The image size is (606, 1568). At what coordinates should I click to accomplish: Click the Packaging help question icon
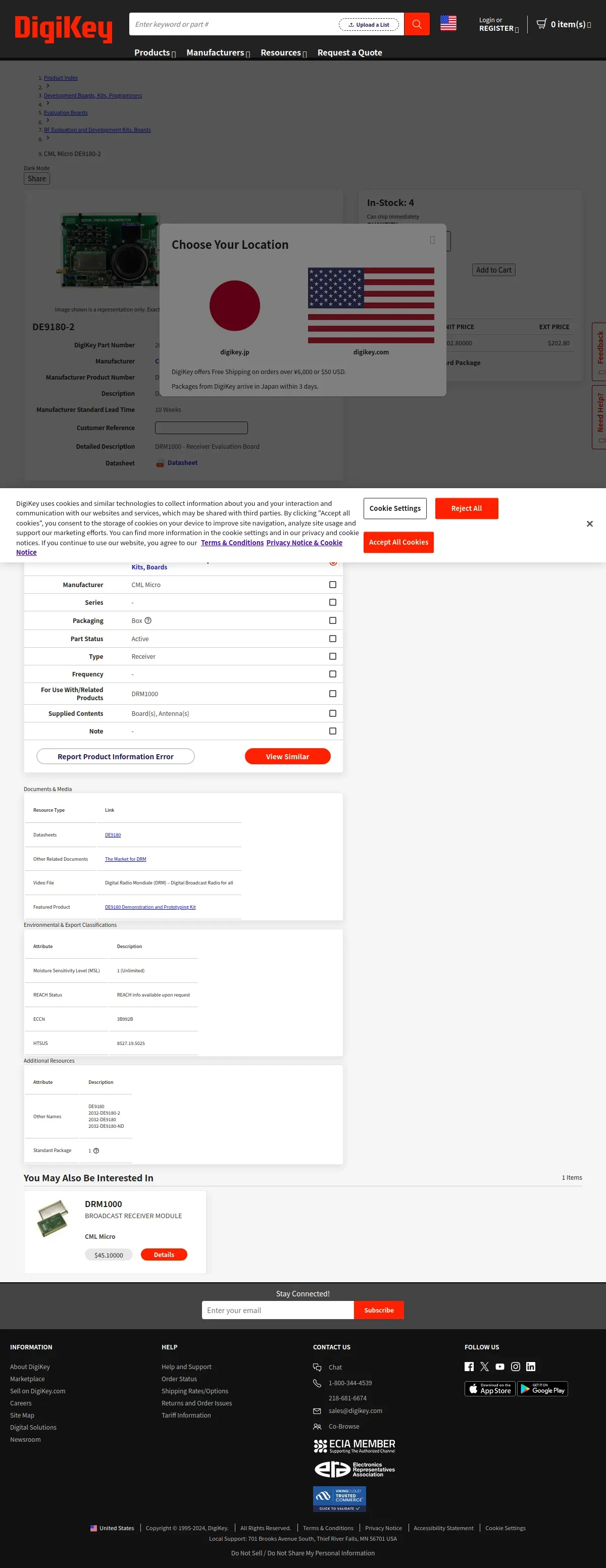(x=148, y=620)
